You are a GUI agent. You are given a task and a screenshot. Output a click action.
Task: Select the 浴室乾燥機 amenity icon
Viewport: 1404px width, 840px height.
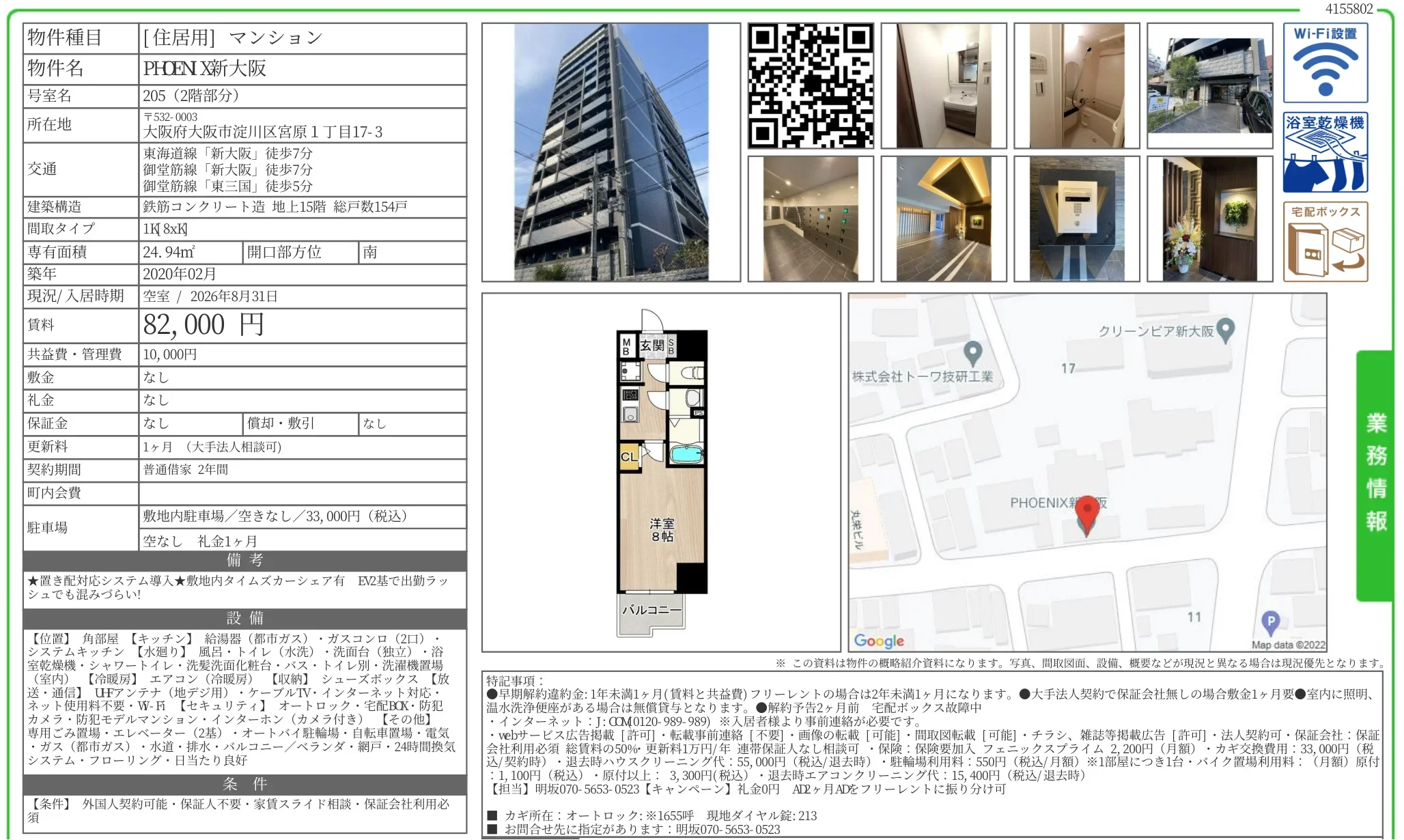point(1325,152)
